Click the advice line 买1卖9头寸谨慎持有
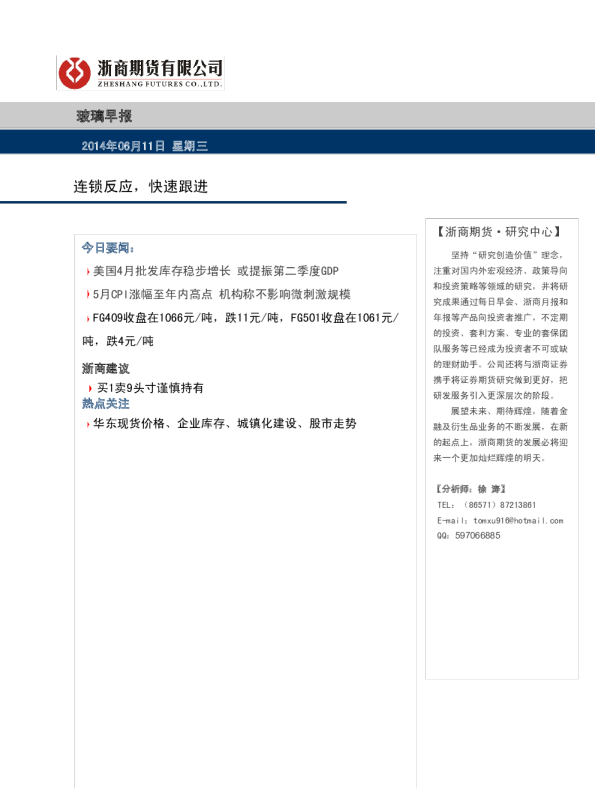The width and height of the screenshot is (595, 808). (150, 388)
